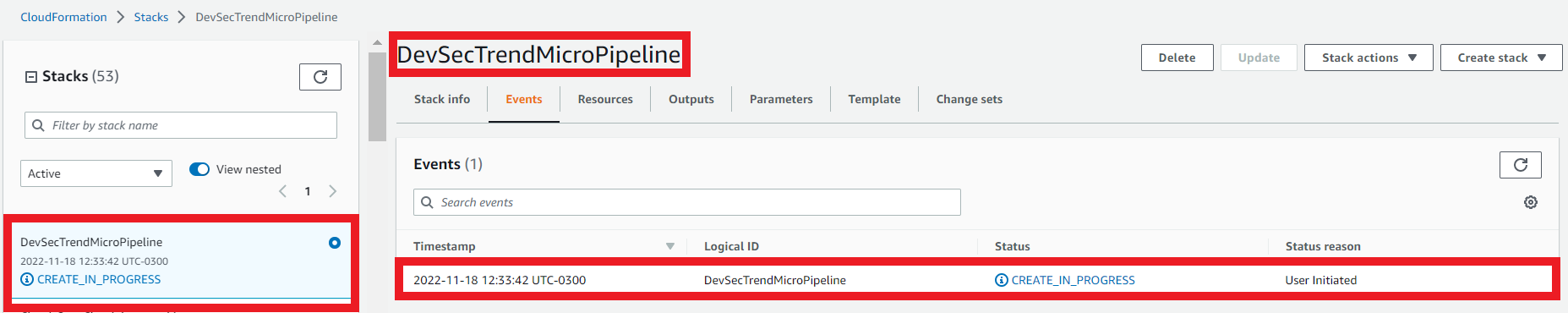Click the search magnifier in stack filter

pos(38,125)
